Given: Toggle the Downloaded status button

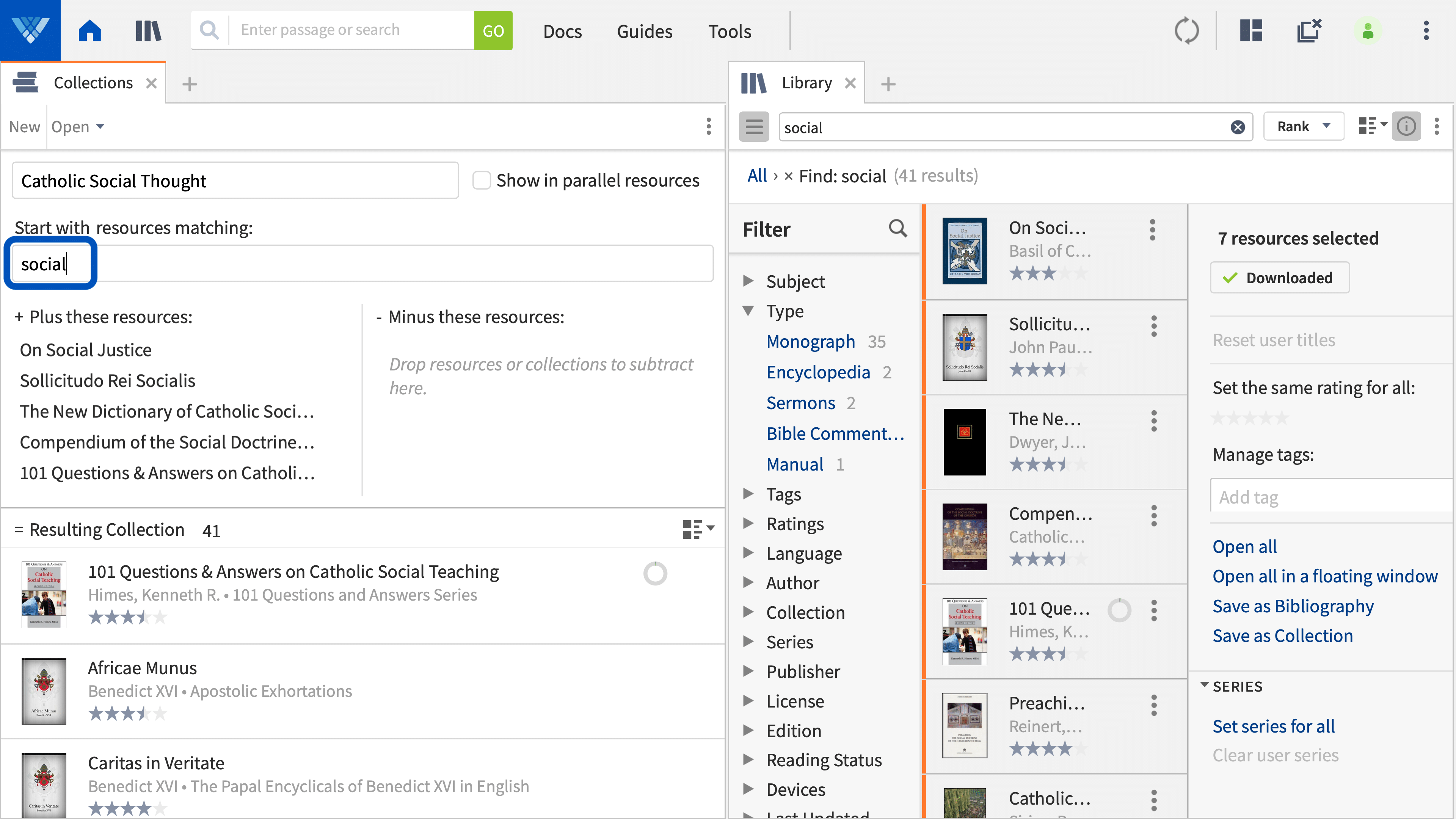Looking at the screenshot, I should click(x=1280, y=278).
